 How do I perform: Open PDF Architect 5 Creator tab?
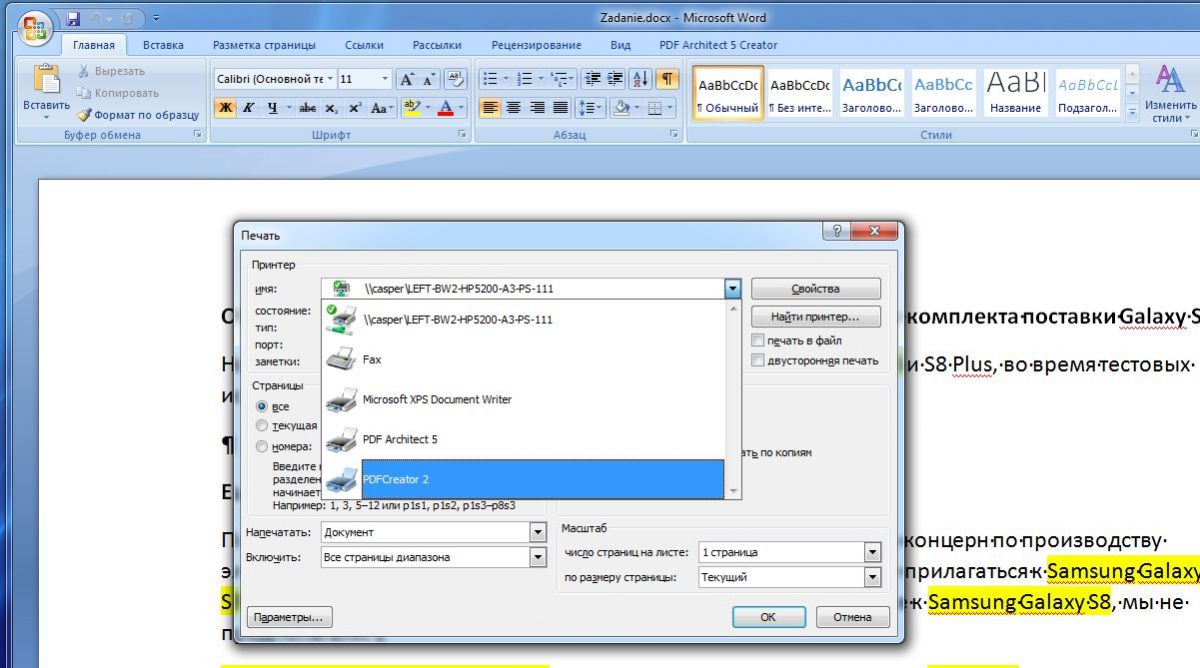(718, 45)
